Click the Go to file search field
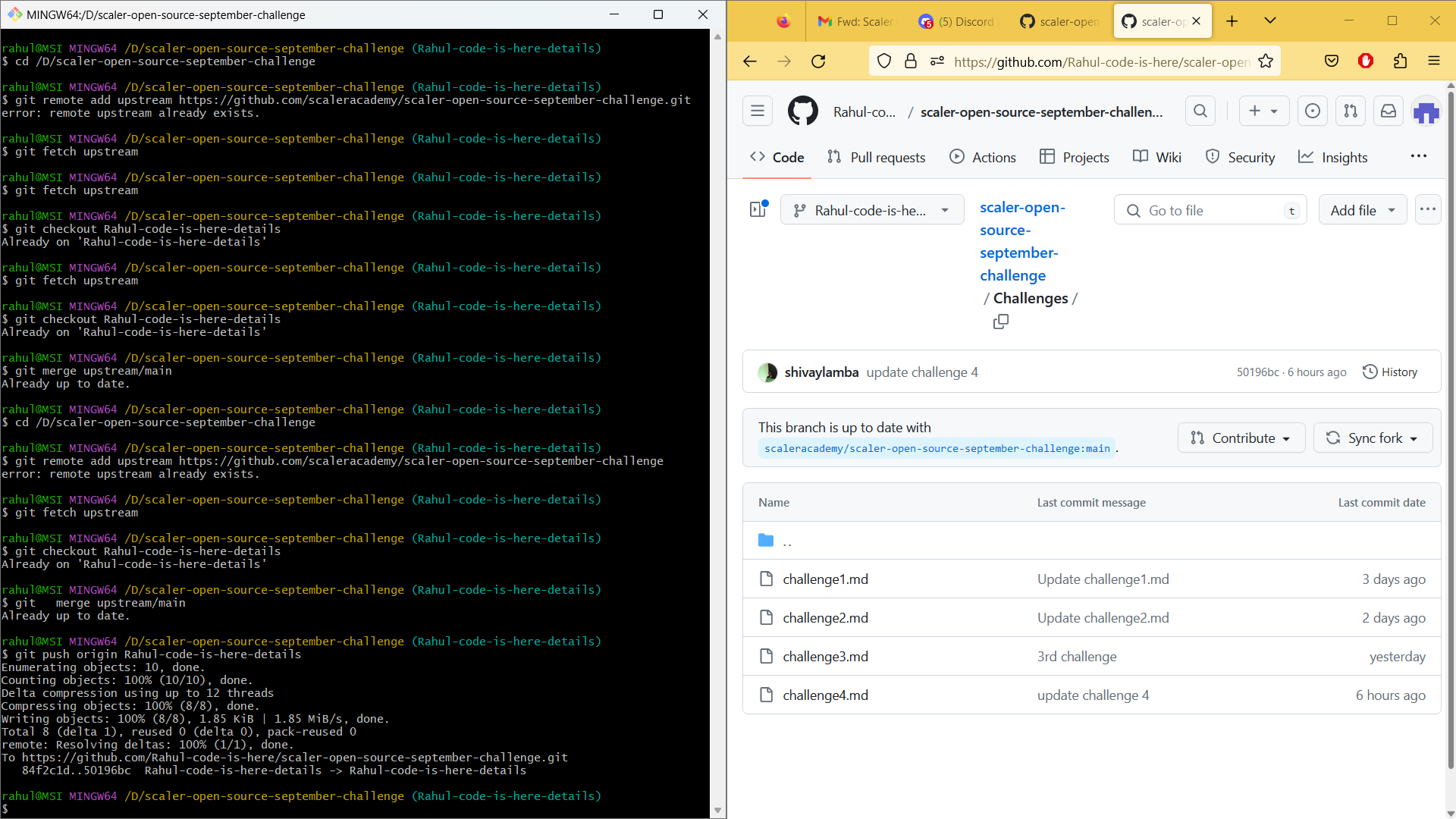This screenshot has width=1456, height=819. 1210,210
